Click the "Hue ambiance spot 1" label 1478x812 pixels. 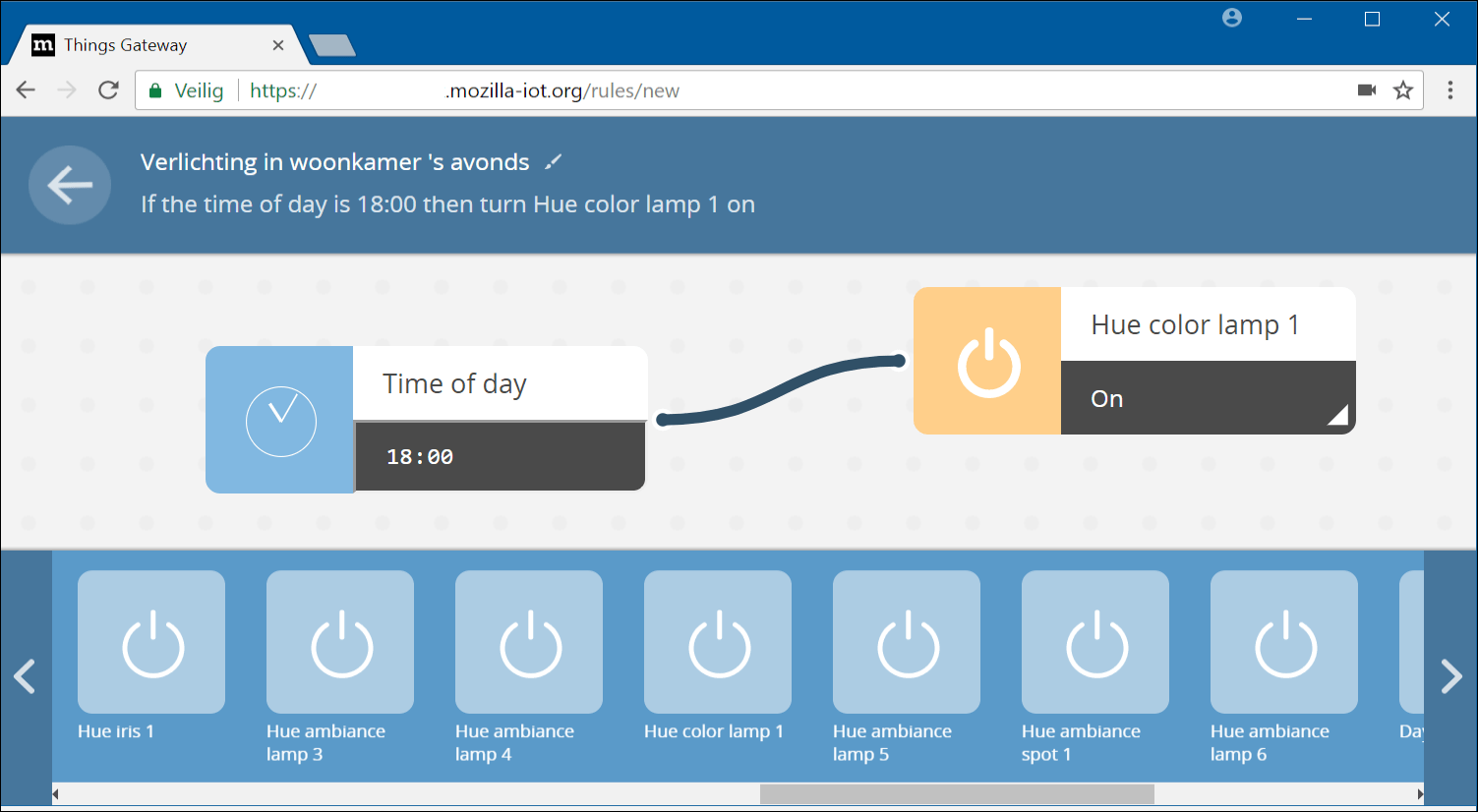(1081, 743)
